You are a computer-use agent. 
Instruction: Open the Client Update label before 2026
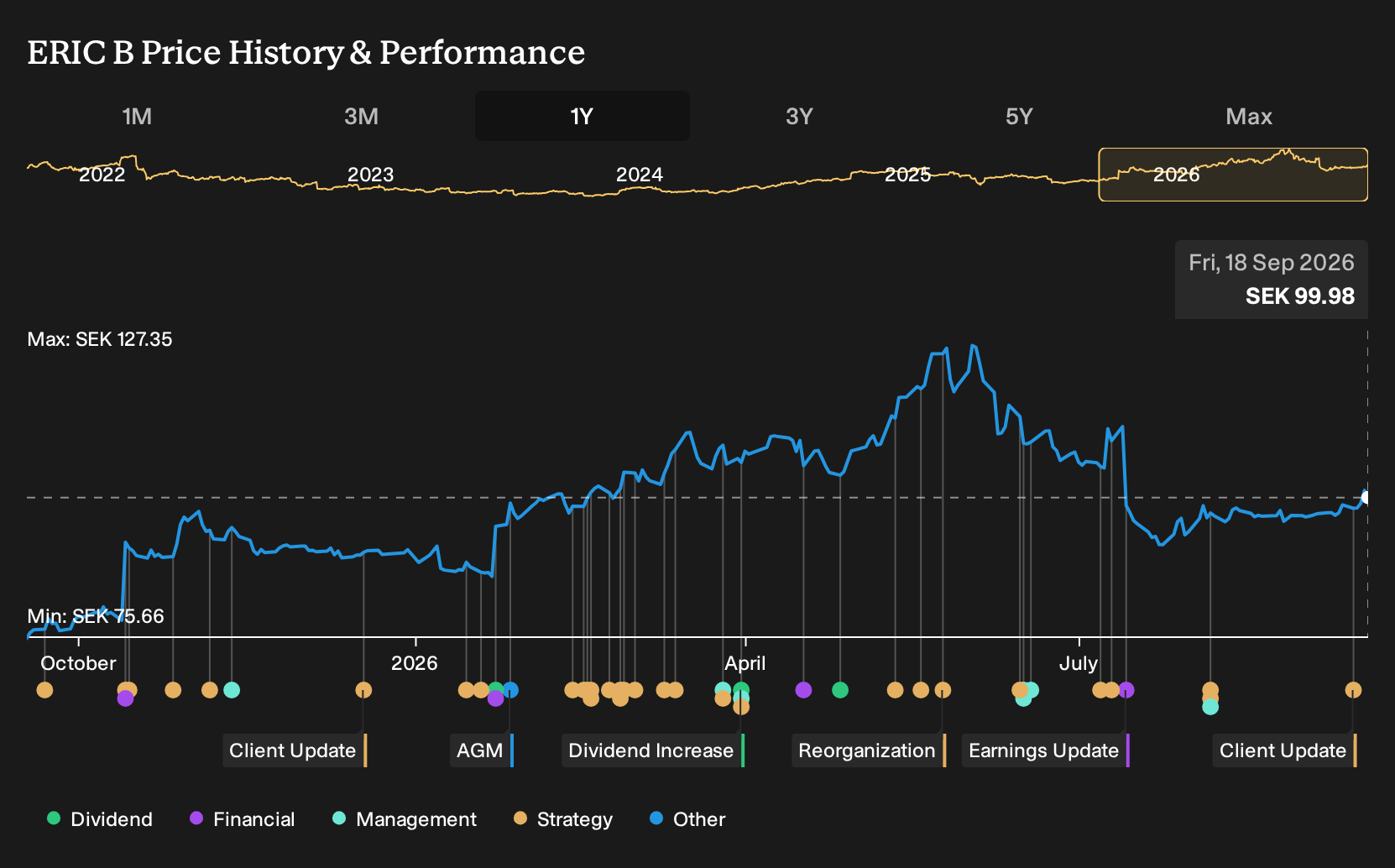pyautogui.click(x=295, y=750)
